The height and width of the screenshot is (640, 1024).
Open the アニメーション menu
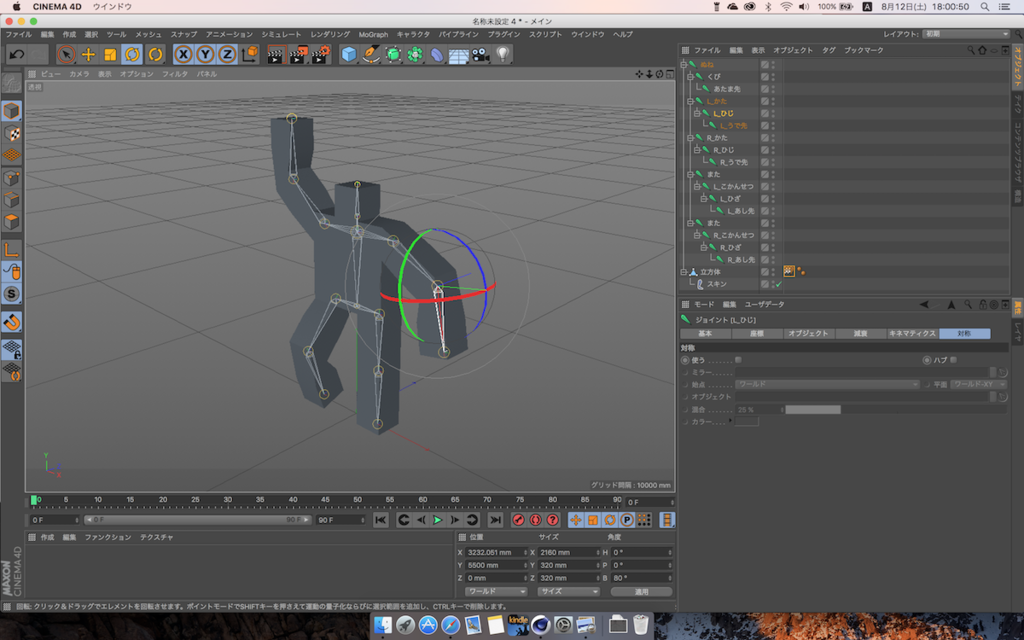229,34
